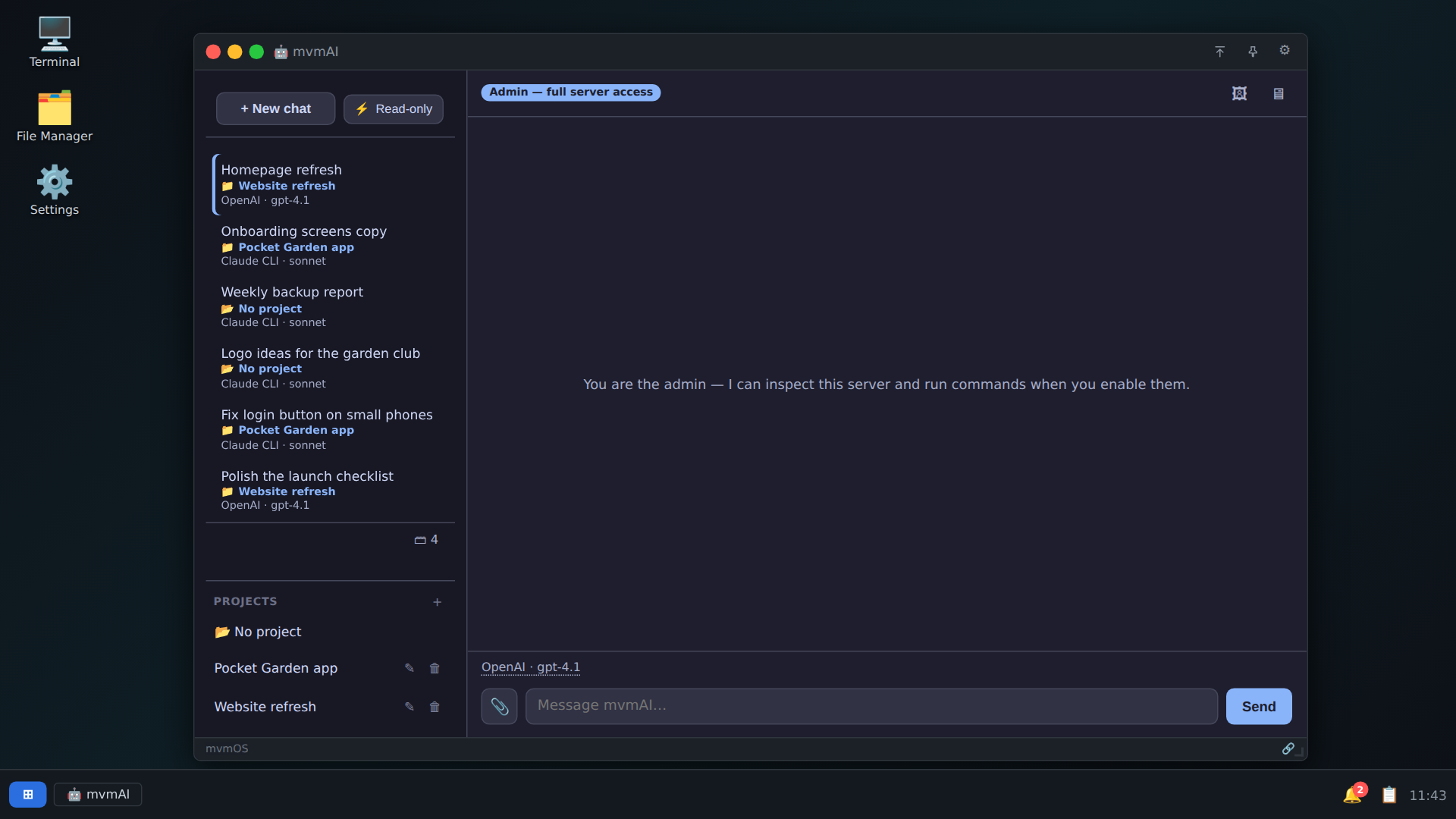Delete the Pocket Garden app project

click(x=435, y=668)
